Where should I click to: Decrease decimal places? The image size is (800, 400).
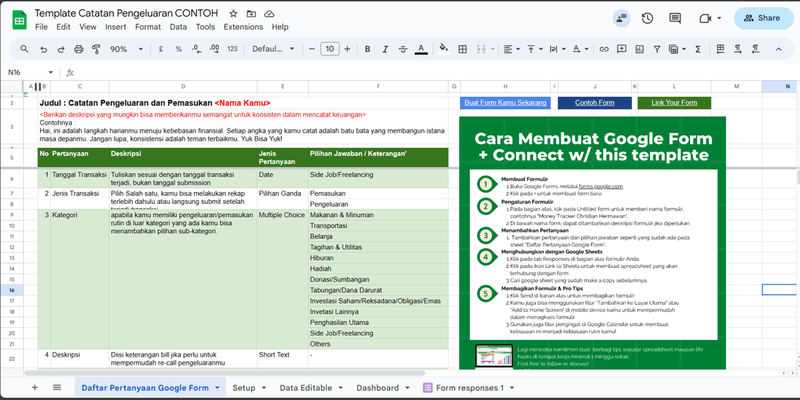pyautogui.click(x=196, y=49)
